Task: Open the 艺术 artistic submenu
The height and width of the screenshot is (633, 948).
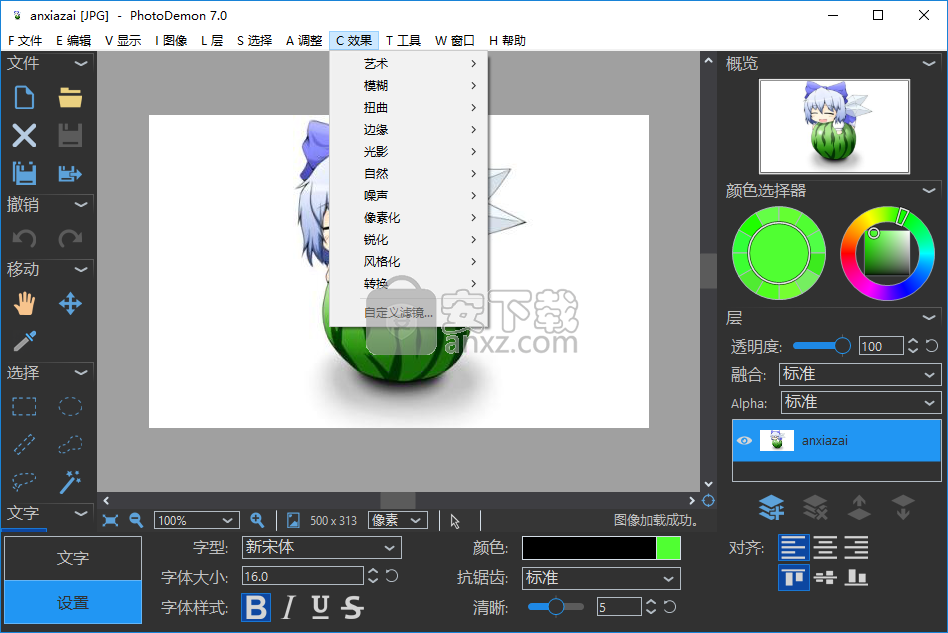Action: tap(409, 63)
